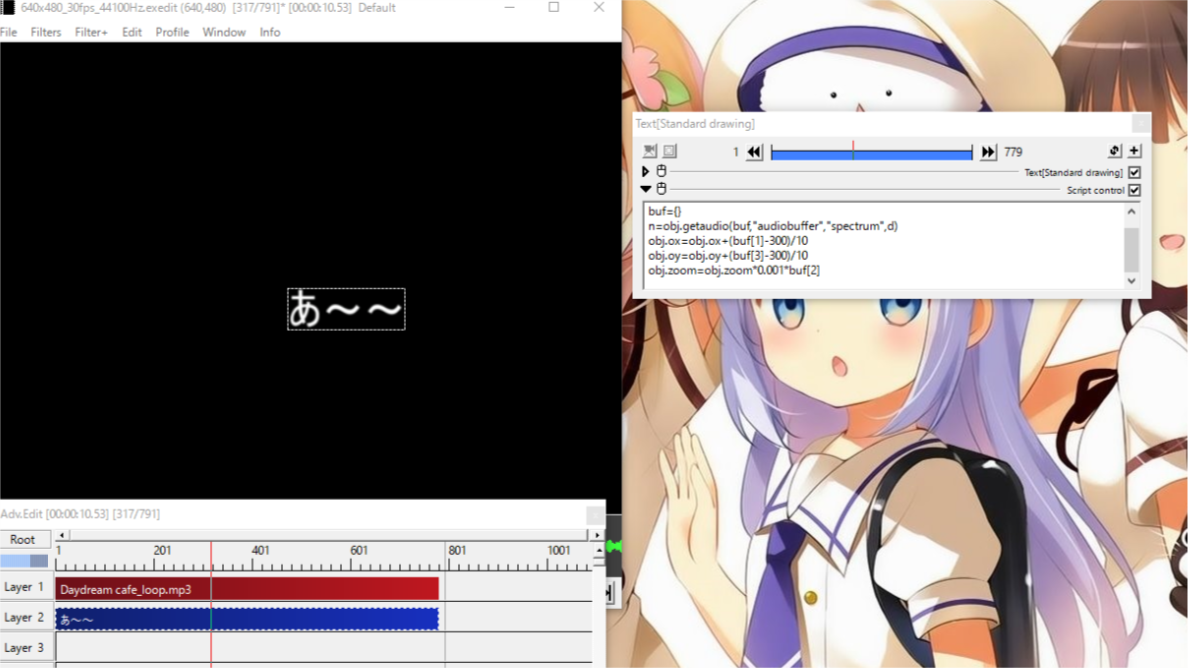1188x668 pixels.
Task: Click timeline horizontal scroll left arrow
Action: (61, 535)
